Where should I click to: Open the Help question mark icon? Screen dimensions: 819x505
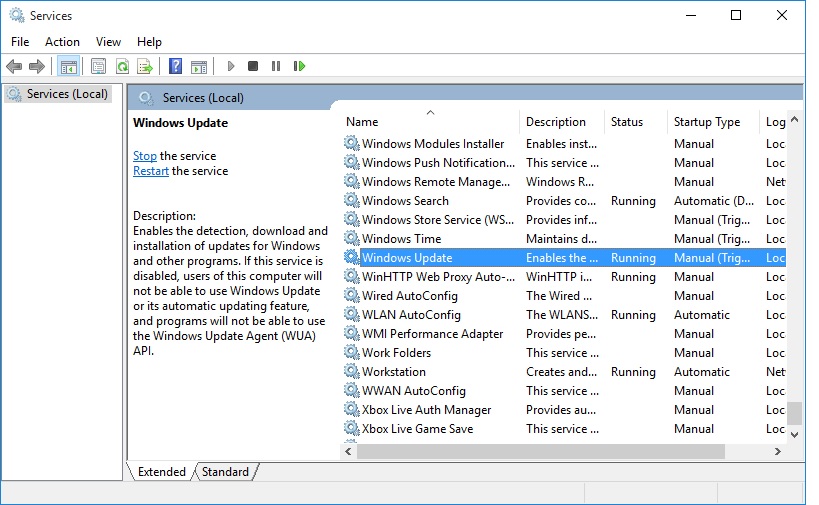point(176,66)
